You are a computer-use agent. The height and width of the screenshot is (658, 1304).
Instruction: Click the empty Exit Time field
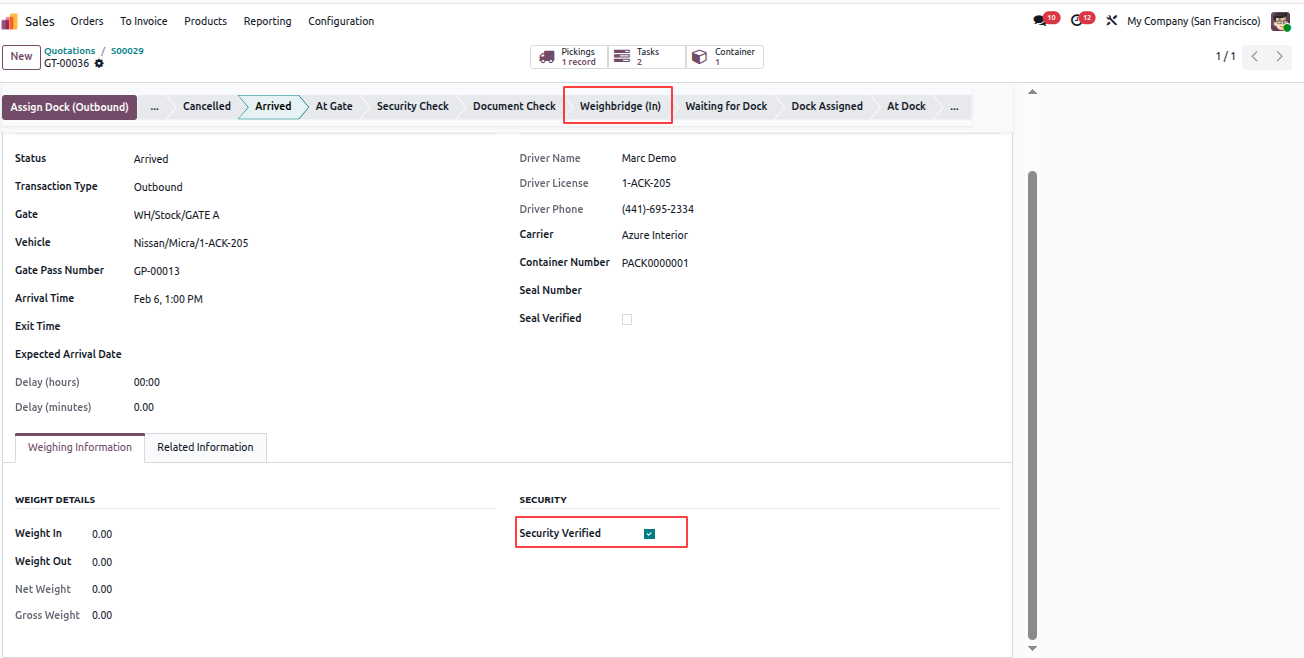[315, 327]
